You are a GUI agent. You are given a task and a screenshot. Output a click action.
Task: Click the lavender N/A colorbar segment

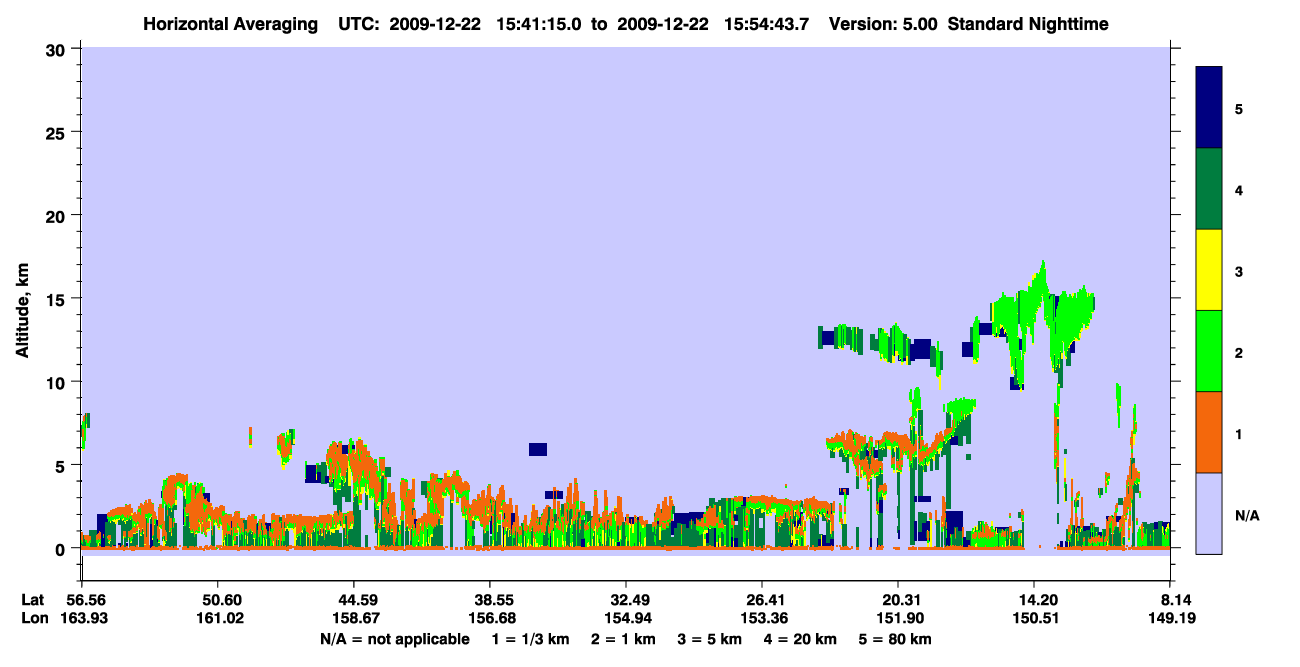[x=1209, y=513]
